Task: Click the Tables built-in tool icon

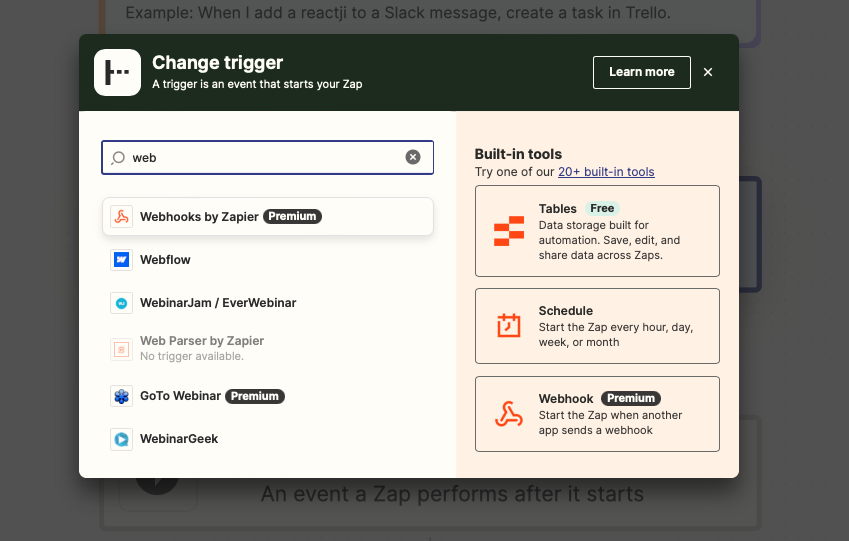Action: click(x=509, y=231)
